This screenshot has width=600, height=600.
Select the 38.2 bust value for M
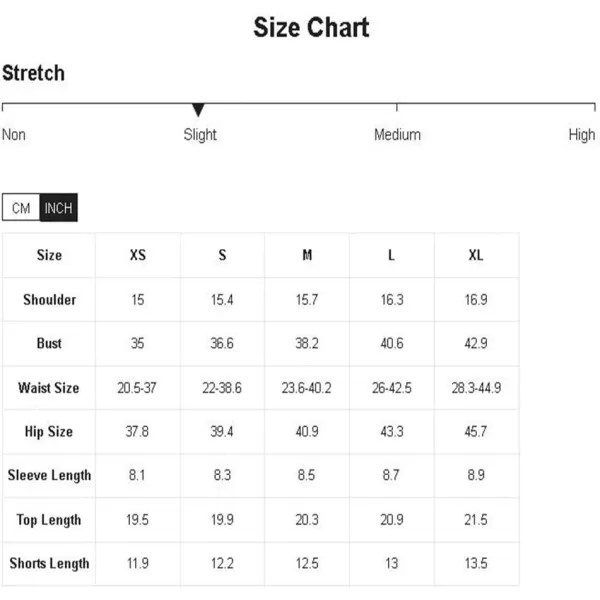pos(307,343)
